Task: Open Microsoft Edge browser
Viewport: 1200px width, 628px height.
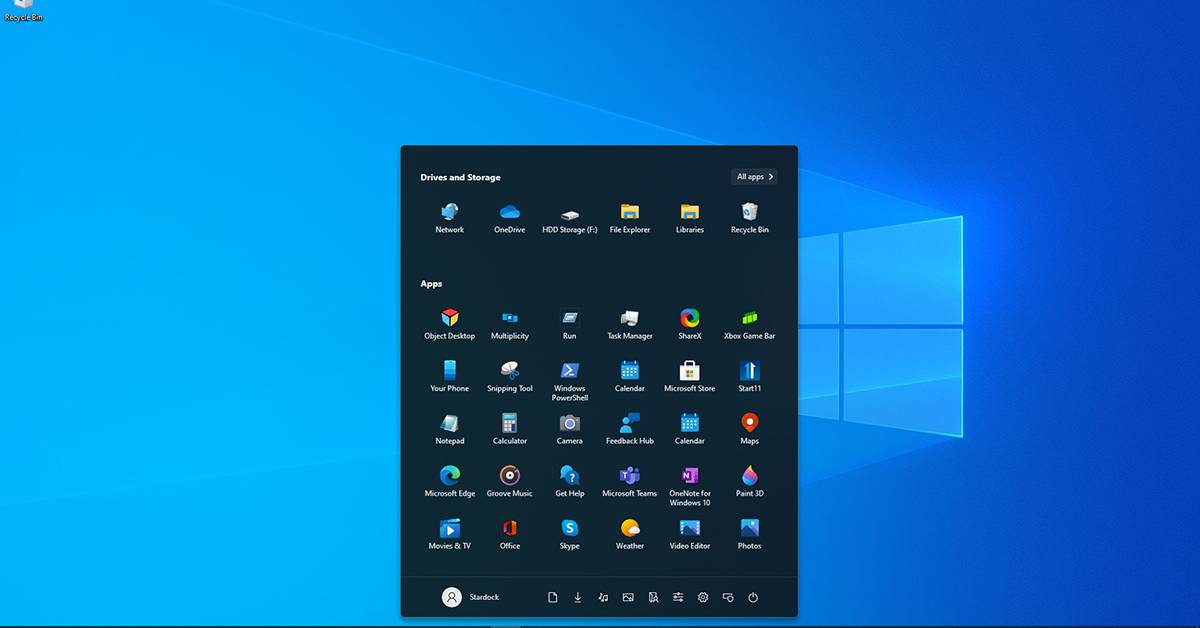Action: click(x=449, y=477)
